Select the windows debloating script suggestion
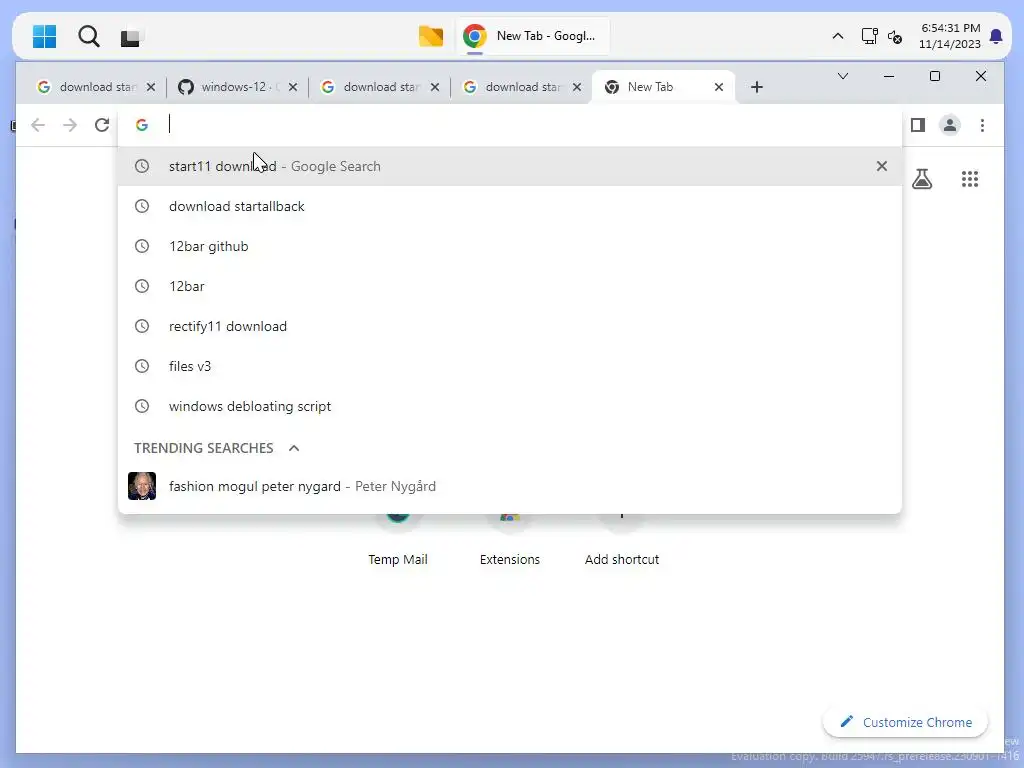Image resolution: width=1024 pixels, height=768 pixels. [x=509, y=406]
